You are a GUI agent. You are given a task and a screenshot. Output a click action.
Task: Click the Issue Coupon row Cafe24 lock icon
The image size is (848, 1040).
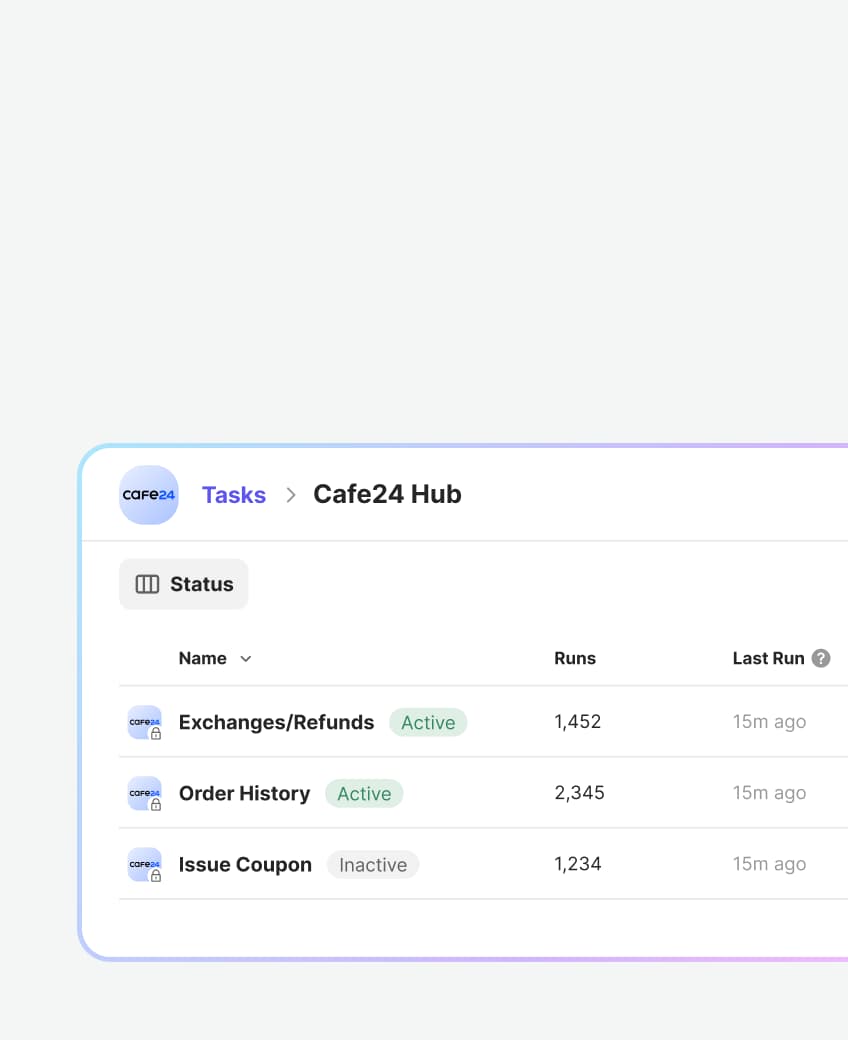point(145,864)
